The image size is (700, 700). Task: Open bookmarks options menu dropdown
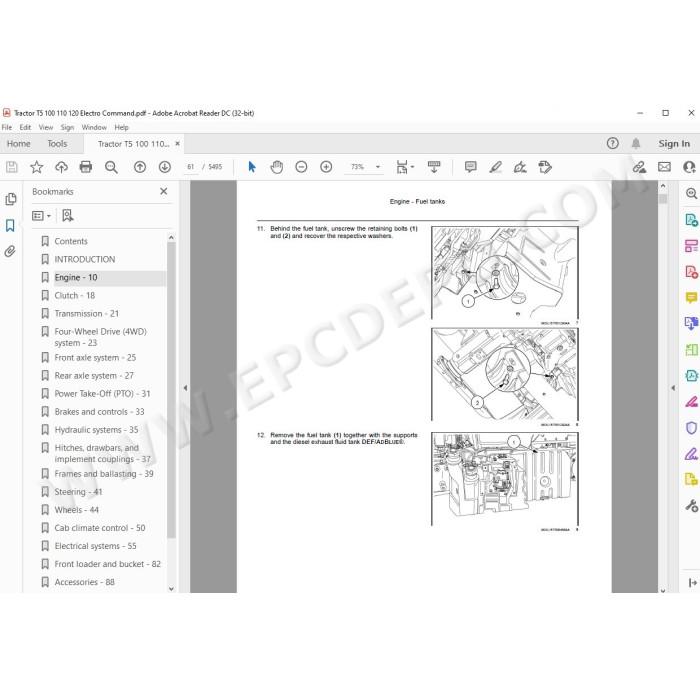click(x=42, y=216)
